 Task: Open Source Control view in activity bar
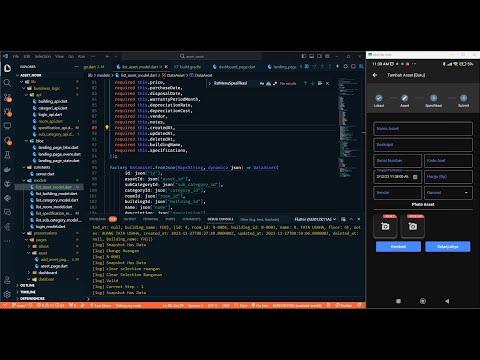pyautogui.click(x=7, y=97)
